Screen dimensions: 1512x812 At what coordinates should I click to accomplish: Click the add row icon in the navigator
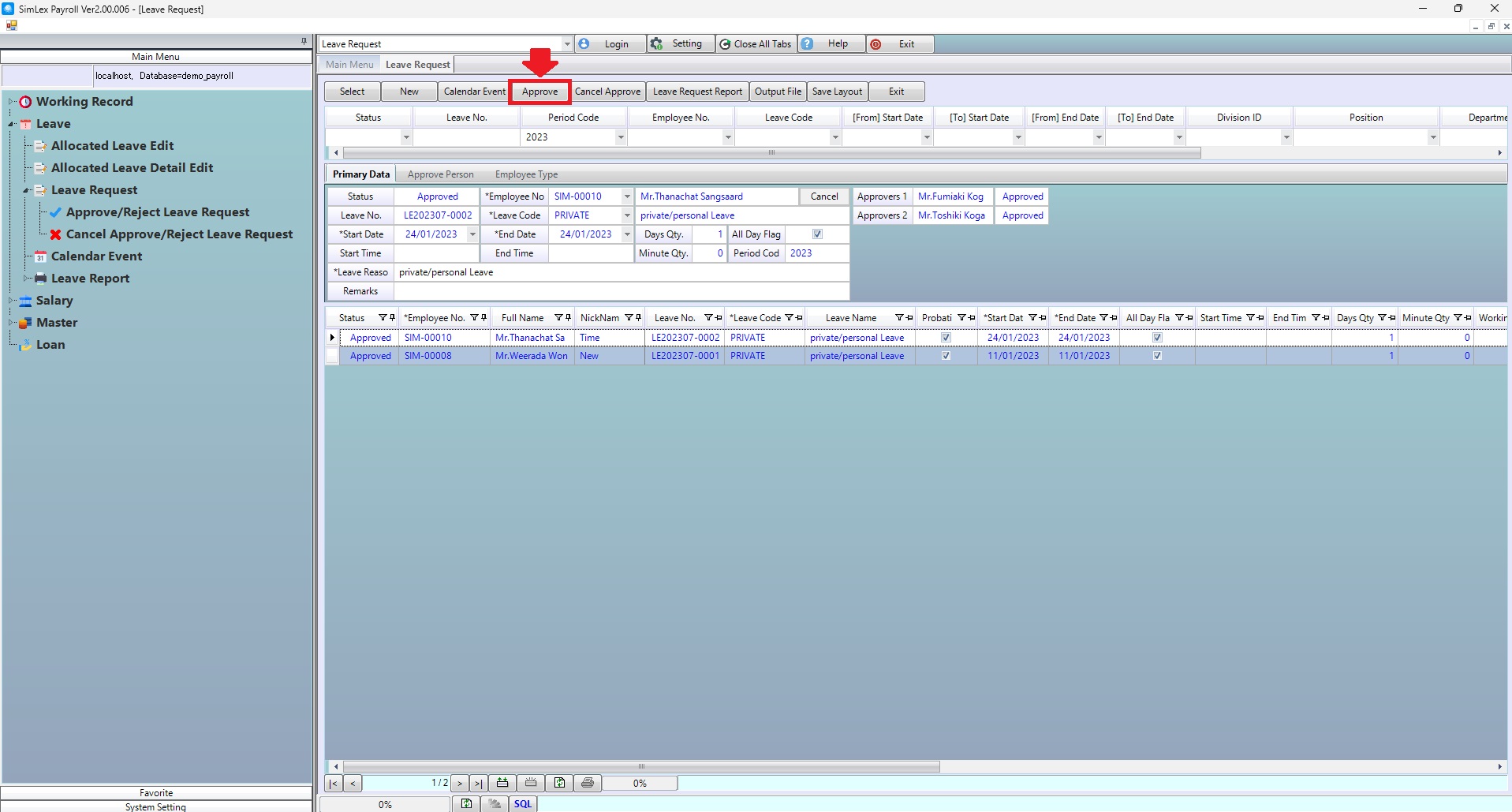click(x=502, y=783)
